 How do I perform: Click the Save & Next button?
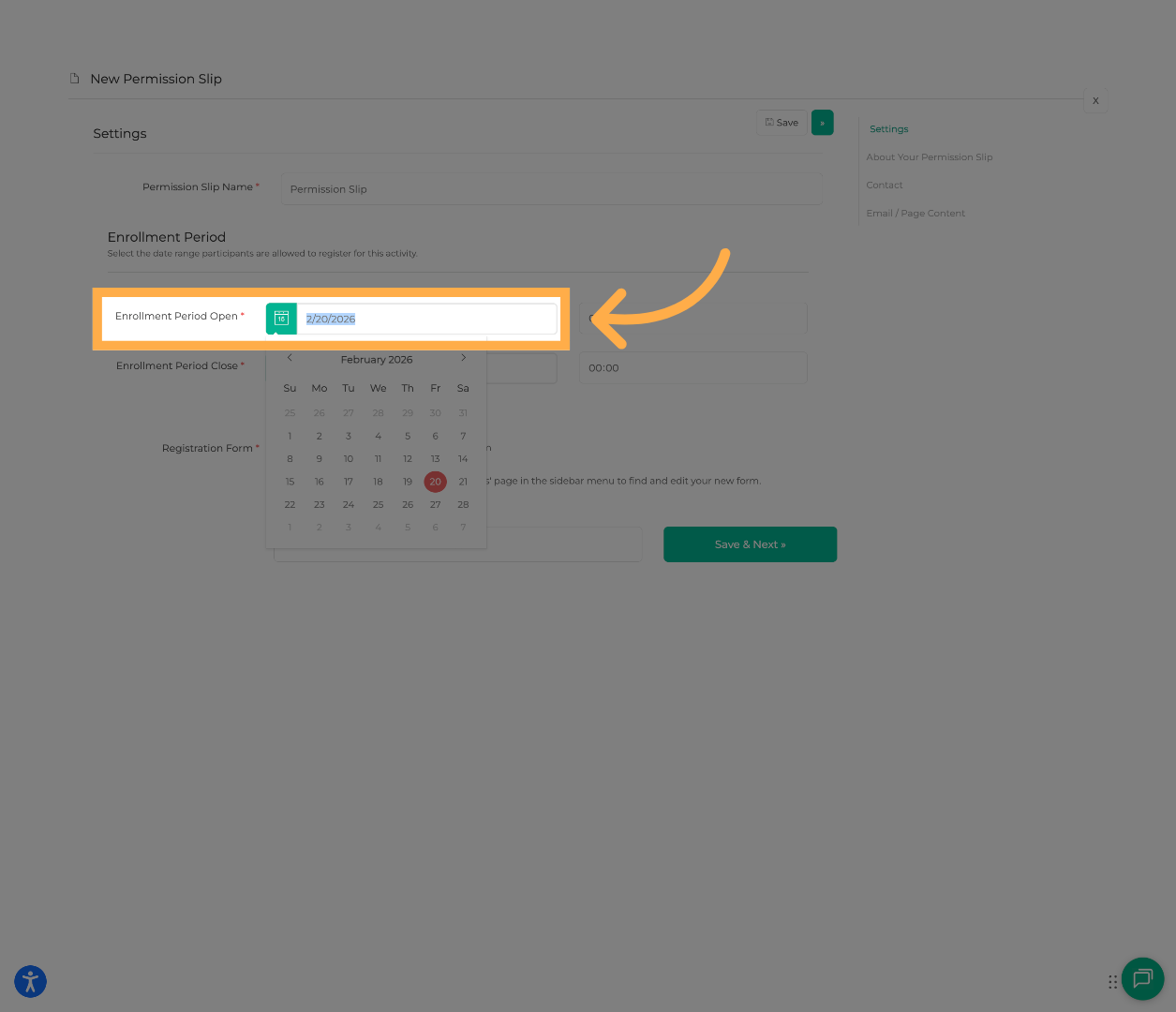tap(750, 544)
